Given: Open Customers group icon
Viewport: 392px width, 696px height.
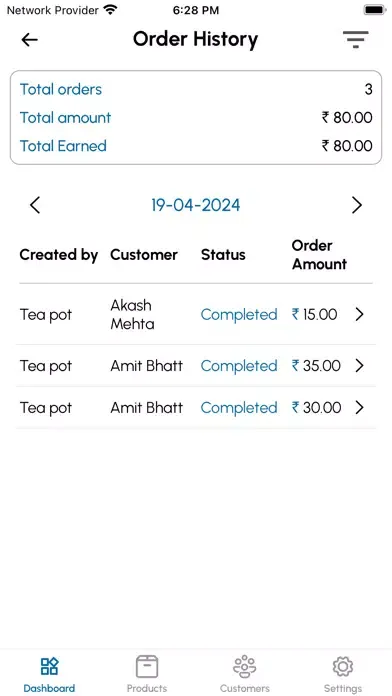Looking at the screenshot, I should click(x=245, y=666).
